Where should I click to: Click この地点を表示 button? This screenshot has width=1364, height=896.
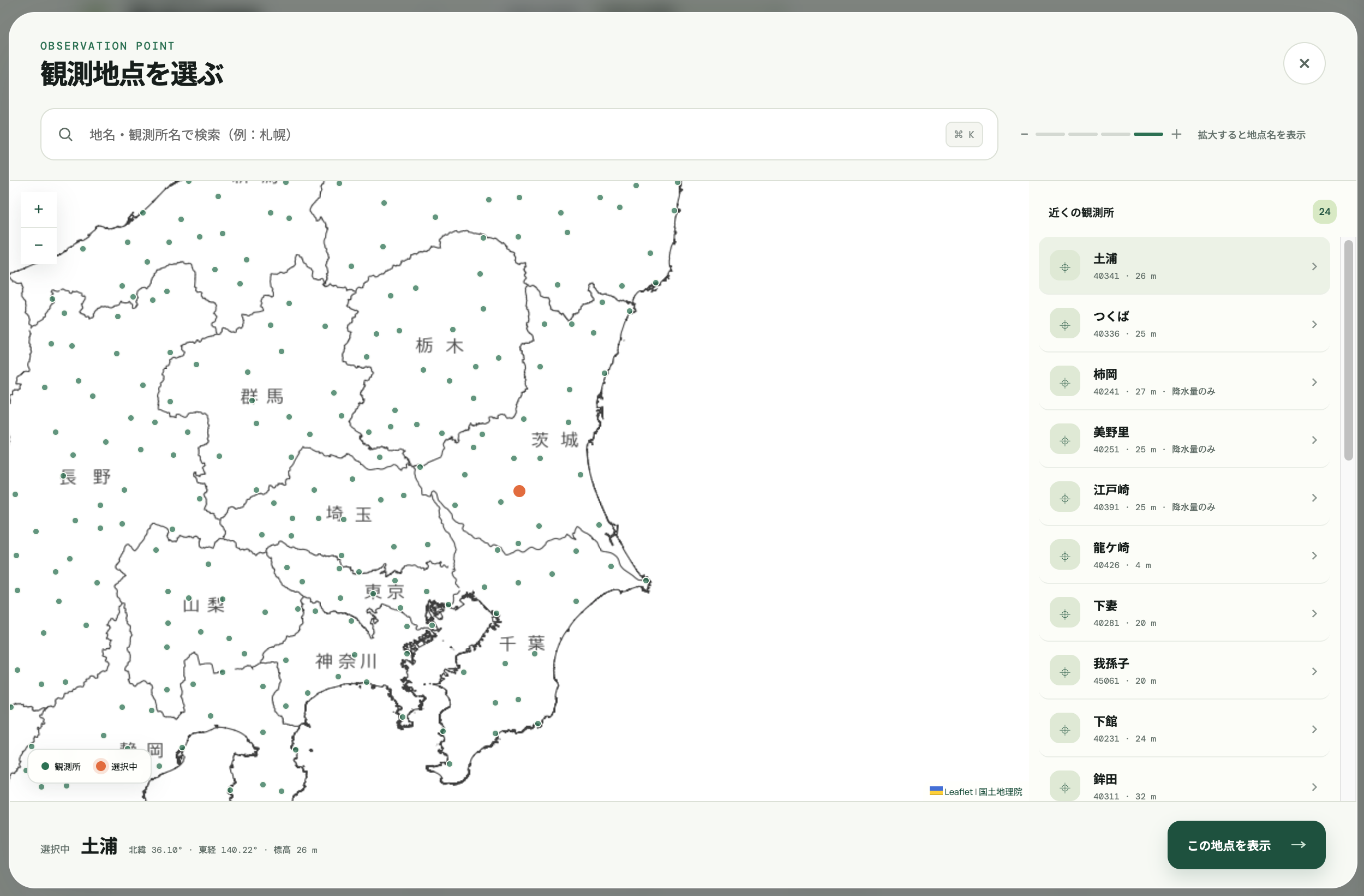pyautogui.click(x=1246, y=845)
